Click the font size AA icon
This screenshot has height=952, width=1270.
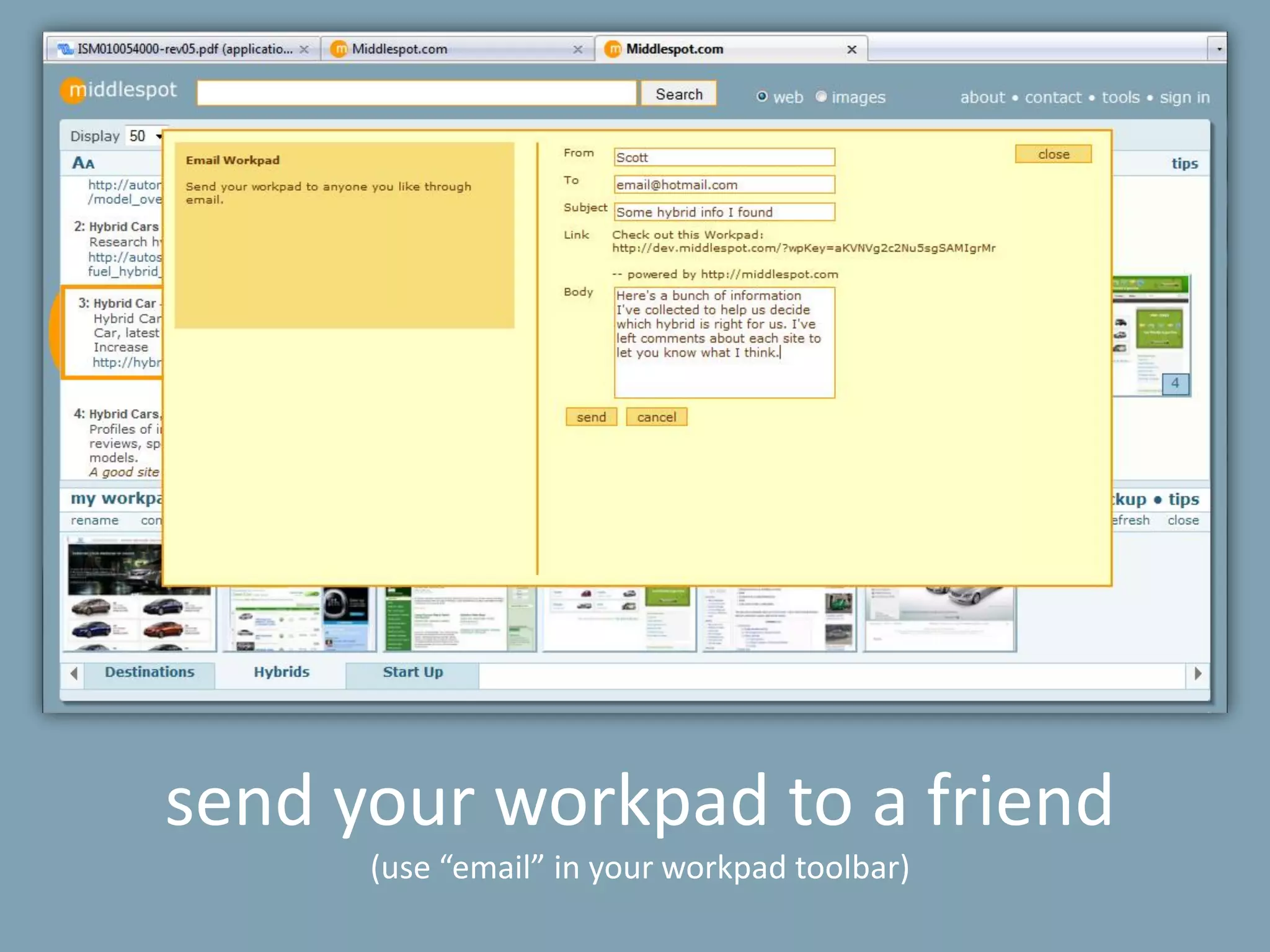click(83, 163)
